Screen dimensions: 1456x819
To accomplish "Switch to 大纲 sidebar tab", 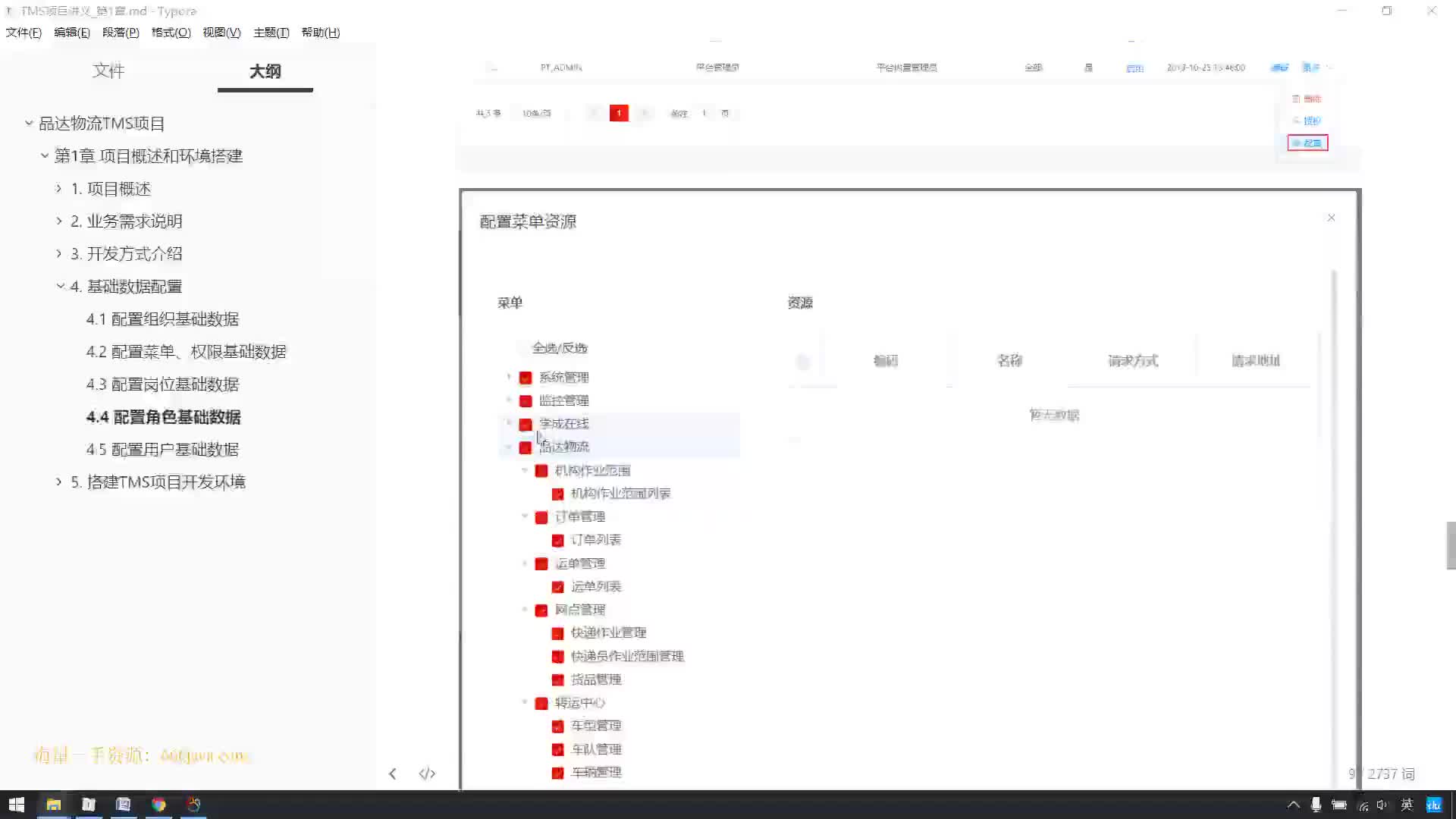I will click(265, 71).
